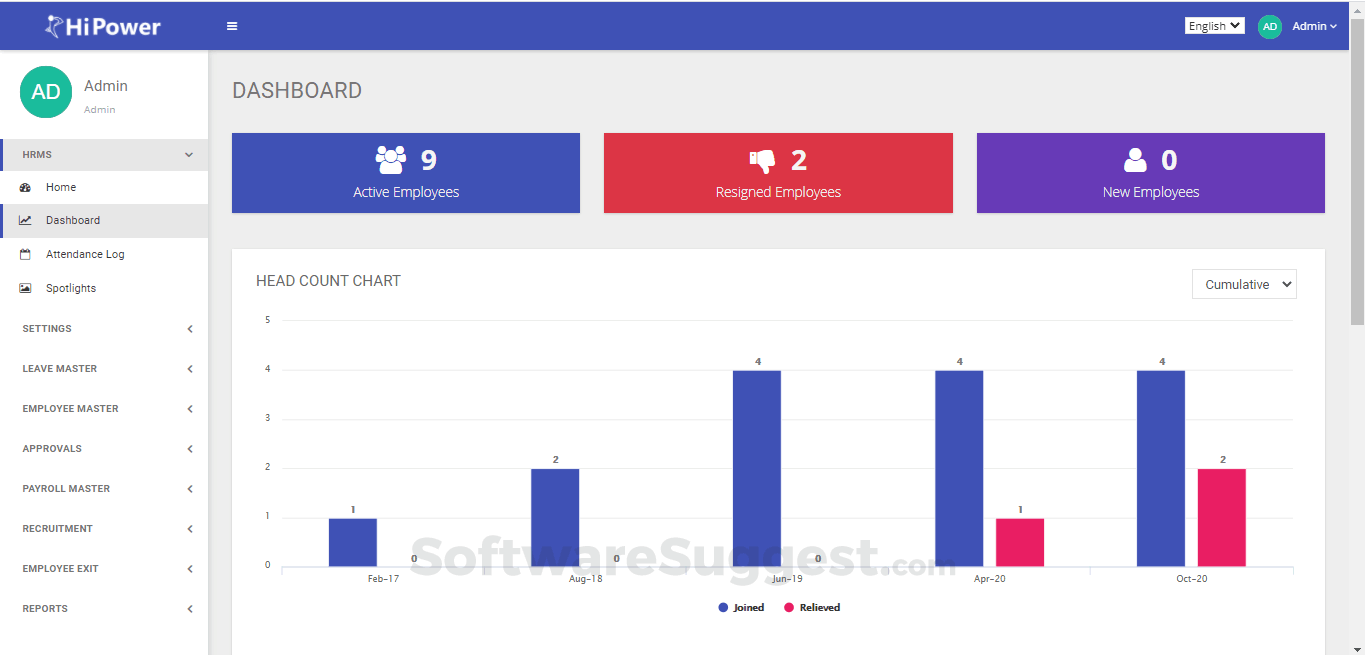The image size is (1365, 655).
Task: Click the HiPower logo icon
Action: (52, 25)
